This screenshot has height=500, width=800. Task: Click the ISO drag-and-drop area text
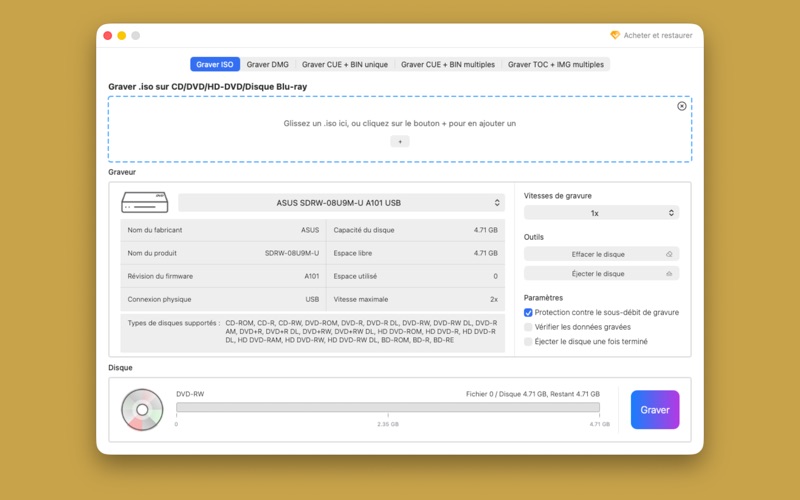point(399,123)
